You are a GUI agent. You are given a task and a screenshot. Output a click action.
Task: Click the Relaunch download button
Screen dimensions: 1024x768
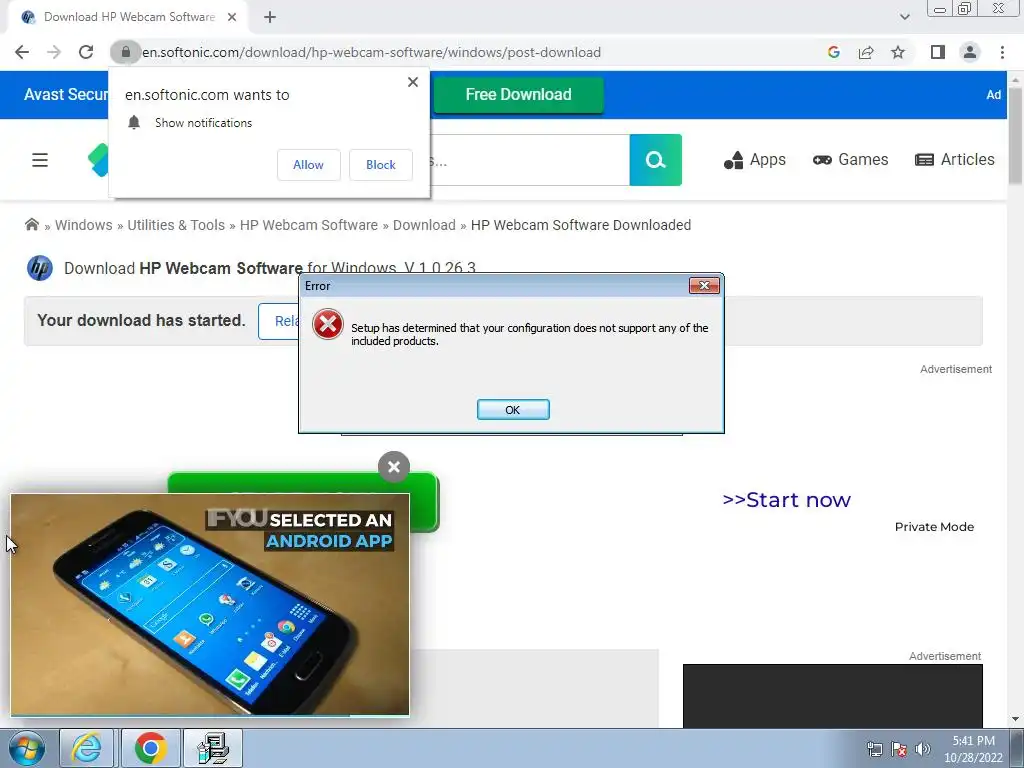280,321
